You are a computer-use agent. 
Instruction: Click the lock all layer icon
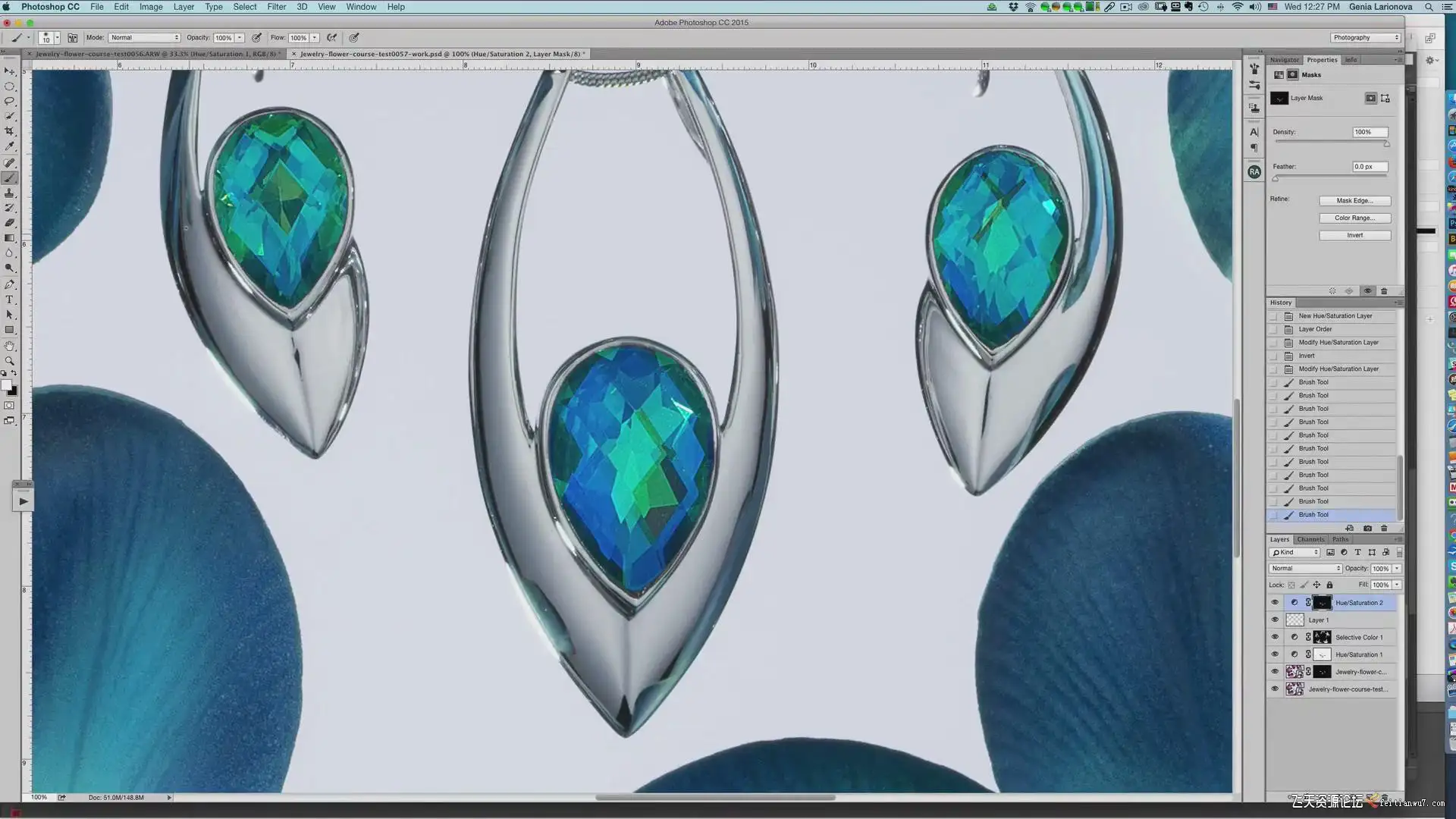click(x=1329, y=585)
